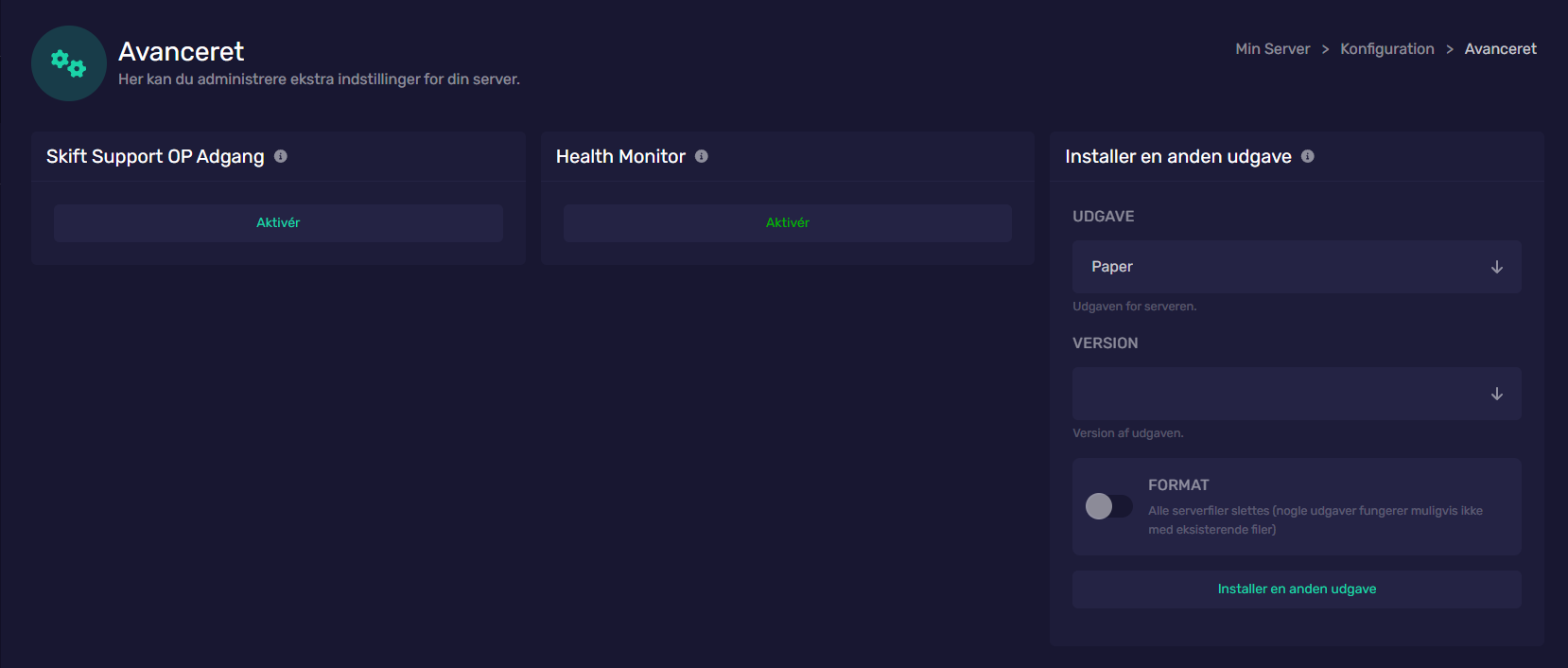Click the Avanceret page title

pyautogui.click(x=181, y=51)
